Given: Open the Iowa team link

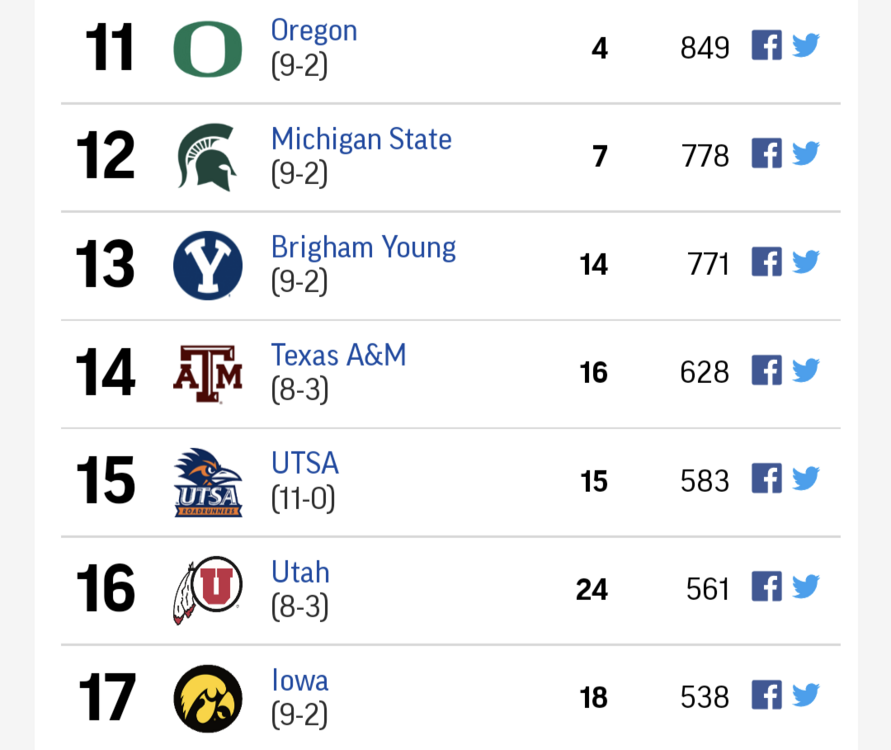Looking at the screenshot, I should pos(300,680).
